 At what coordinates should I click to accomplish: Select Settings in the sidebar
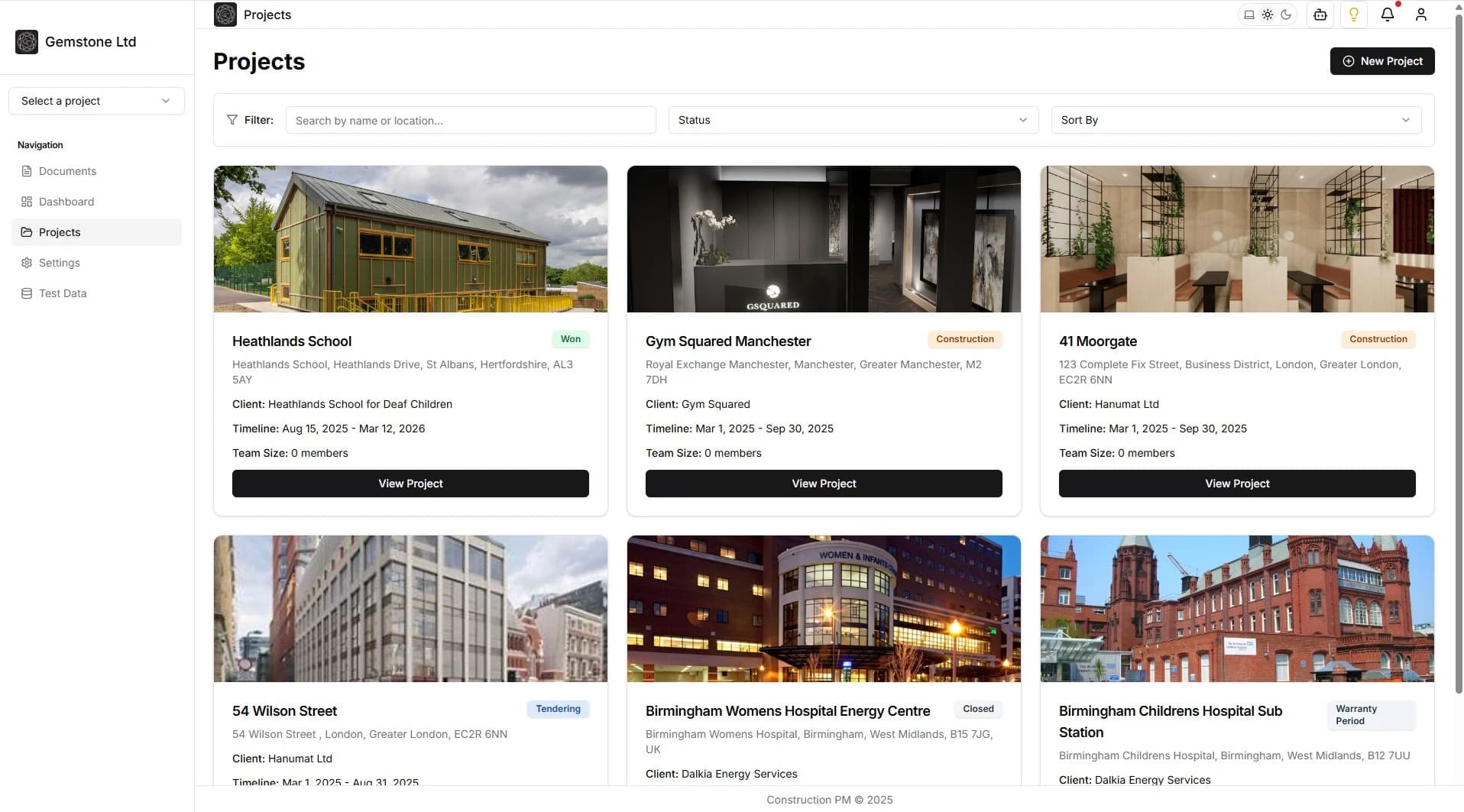point(59,262)
